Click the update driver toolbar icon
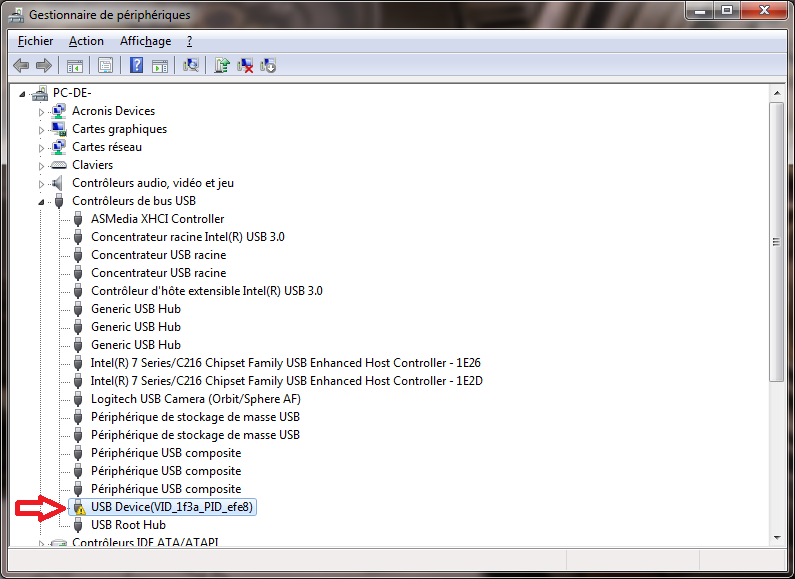 tap(222, 65)
